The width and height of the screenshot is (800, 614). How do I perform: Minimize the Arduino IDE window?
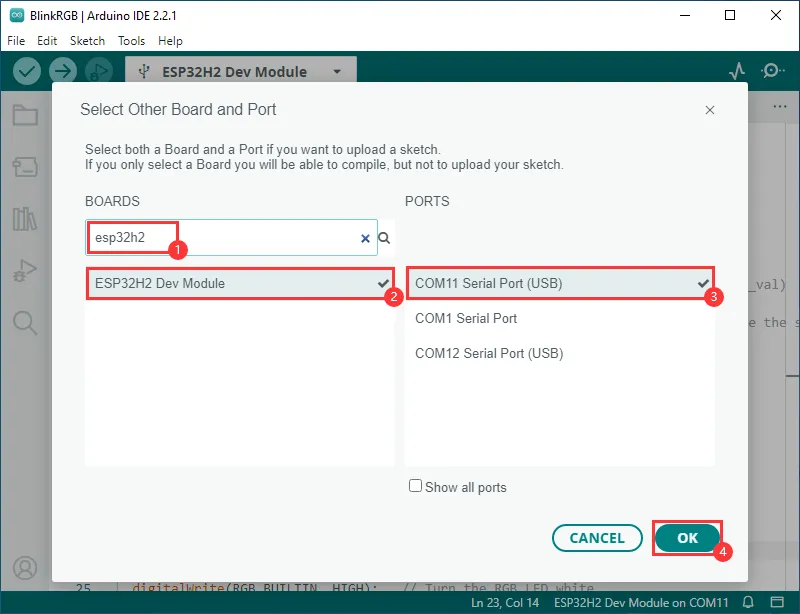(x=685, y=15)
